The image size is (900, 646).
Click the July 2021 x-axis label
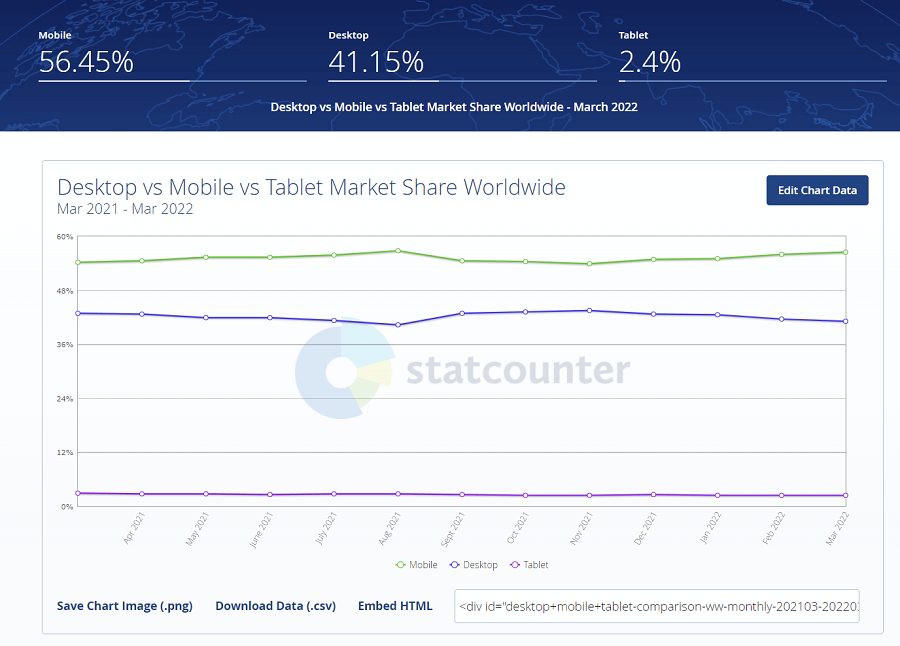(326, 529)
